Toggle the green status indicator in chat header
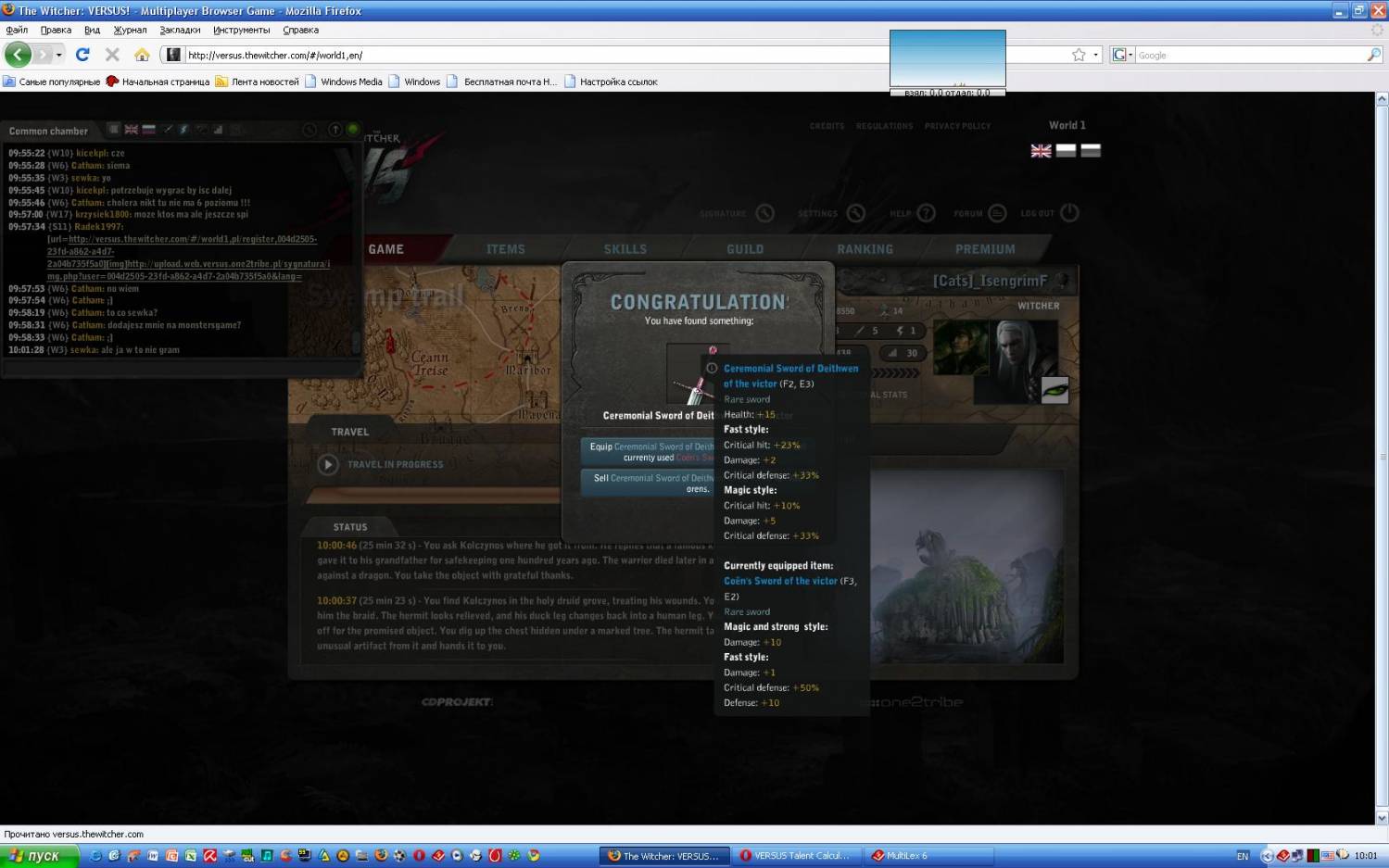 (352, 130)
